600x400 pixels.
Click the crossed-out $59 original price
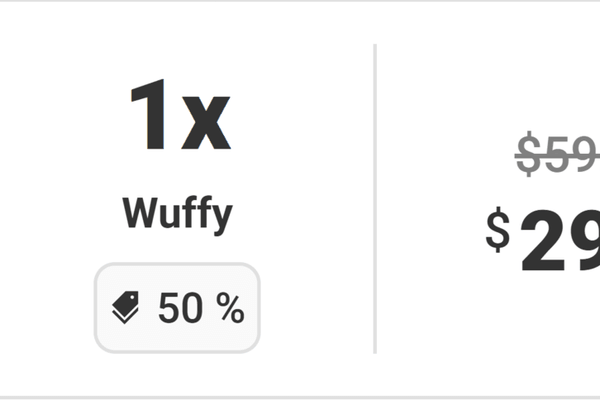tap(558, 156)
